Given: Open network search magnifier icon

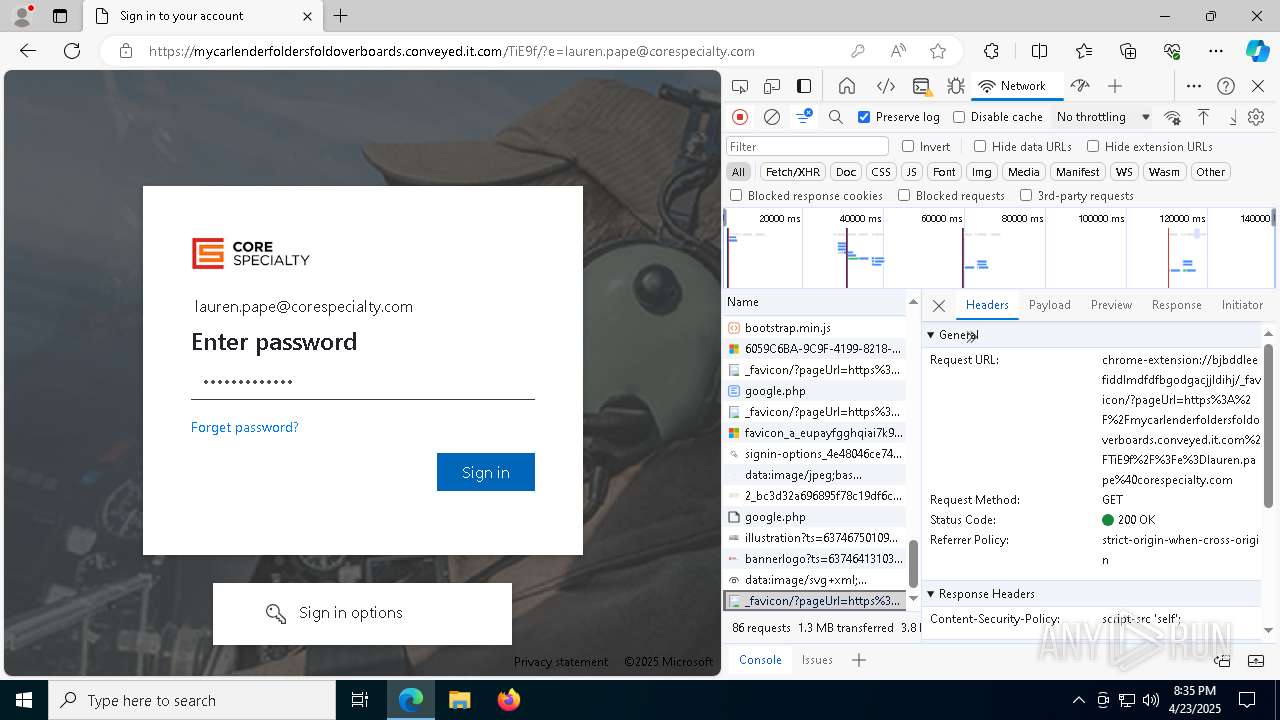Looking at the screenshot, I should point(836,117).
